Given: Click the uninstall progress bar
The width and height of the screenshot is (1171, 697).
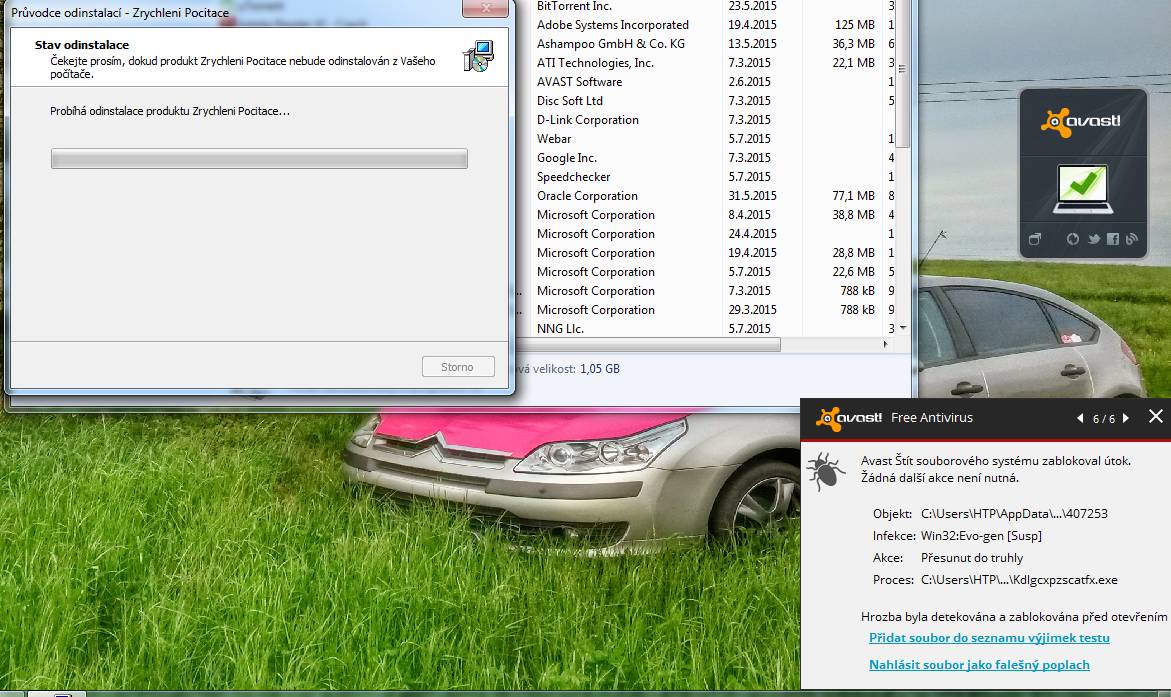Looking at the screenshot, I should (259, 158).
